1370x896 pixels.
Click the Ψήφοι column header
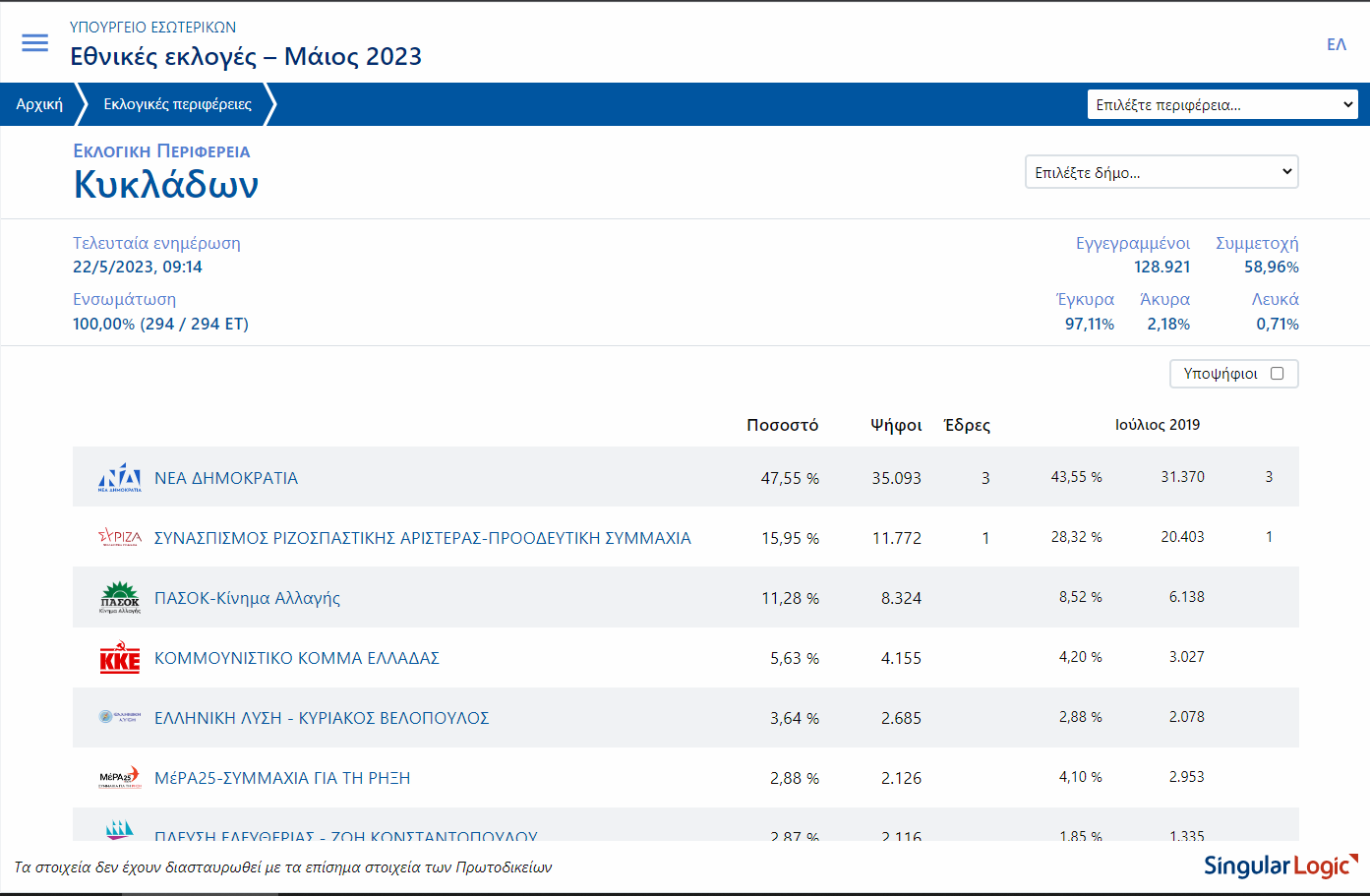pos(896,425)
